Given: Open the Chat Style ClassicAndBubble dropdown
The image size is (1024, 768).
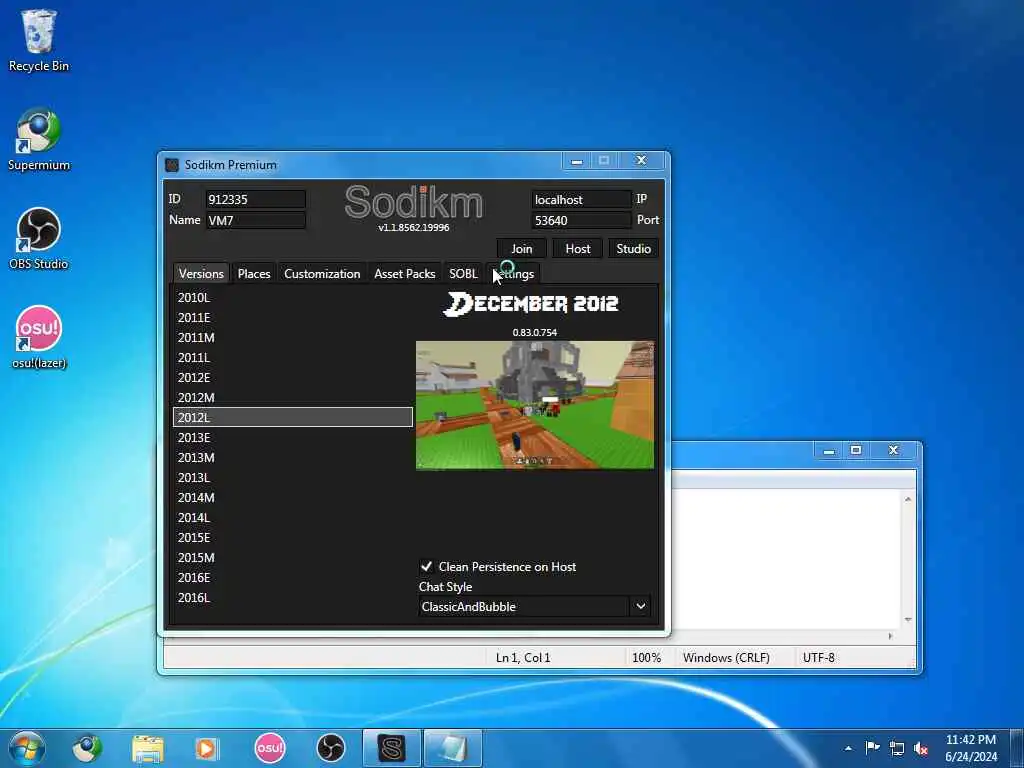Looking at the screenshot, I should pos(535,607).
